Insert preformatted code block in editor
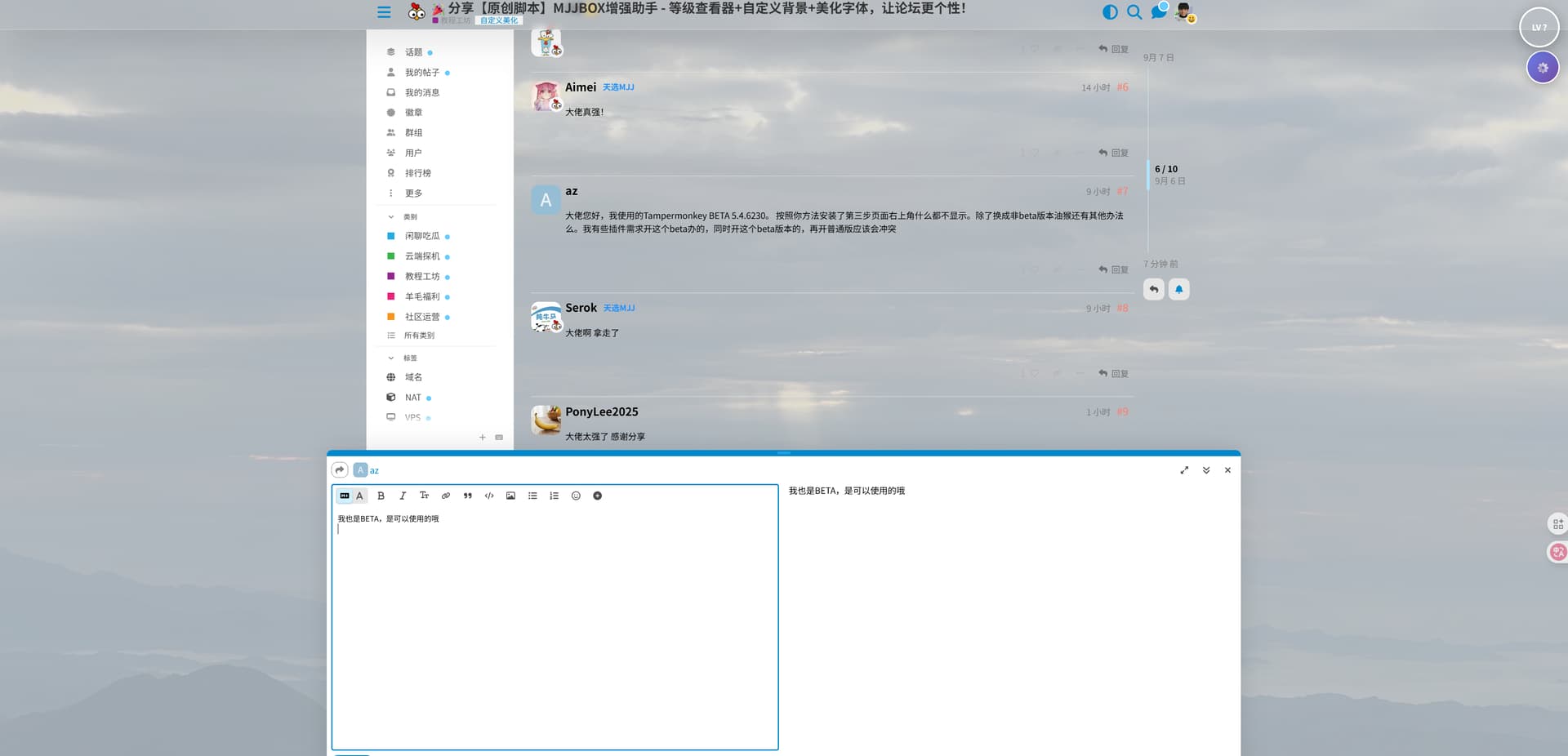This screenshot has width=1568, height=756. (489, 496)
